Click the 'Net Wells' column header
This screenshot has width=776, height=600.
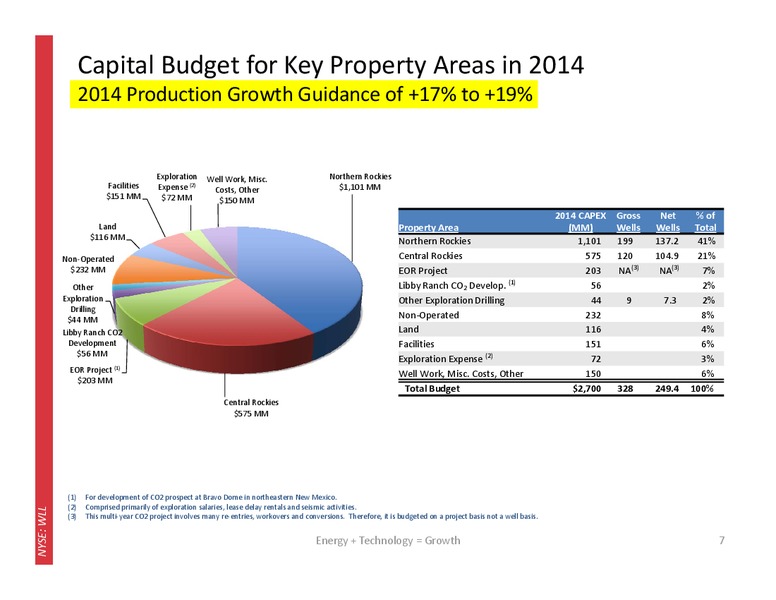(668, 222)
